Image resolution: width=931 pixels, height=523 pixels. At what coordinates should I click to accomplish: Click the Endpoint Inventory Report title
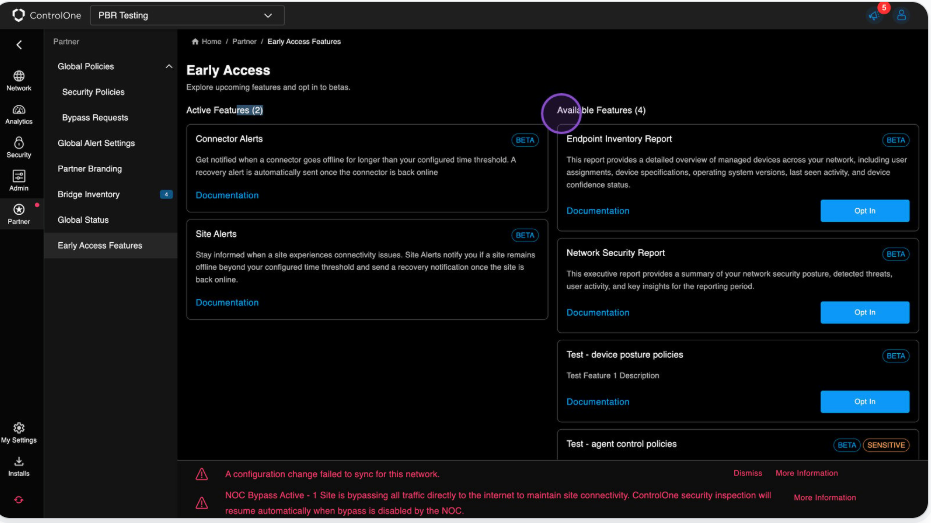point(619,139)
